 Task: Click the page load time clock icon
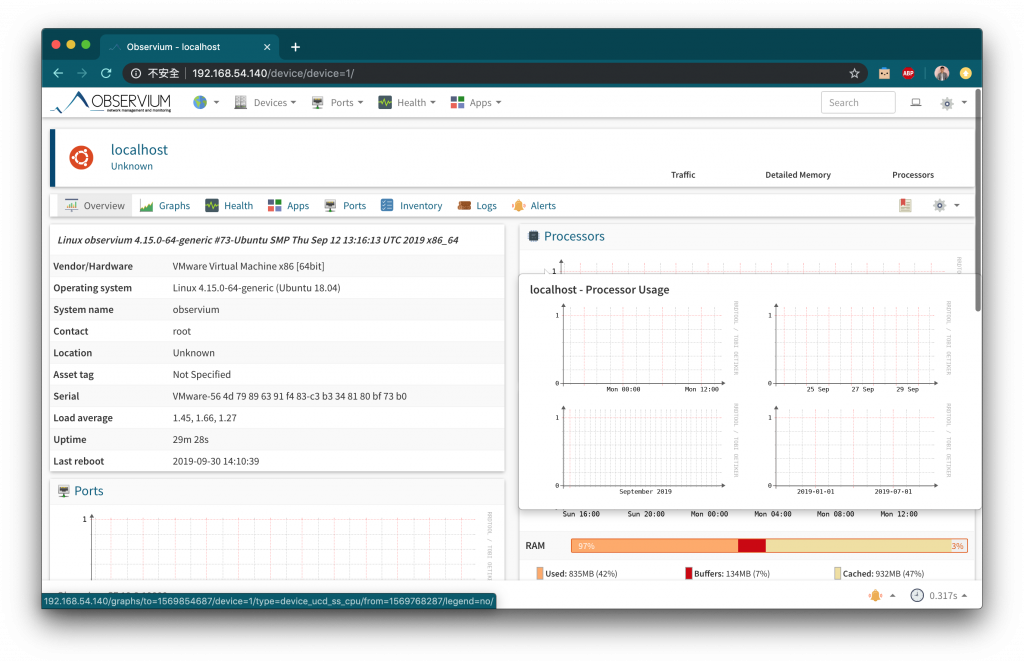917,595
